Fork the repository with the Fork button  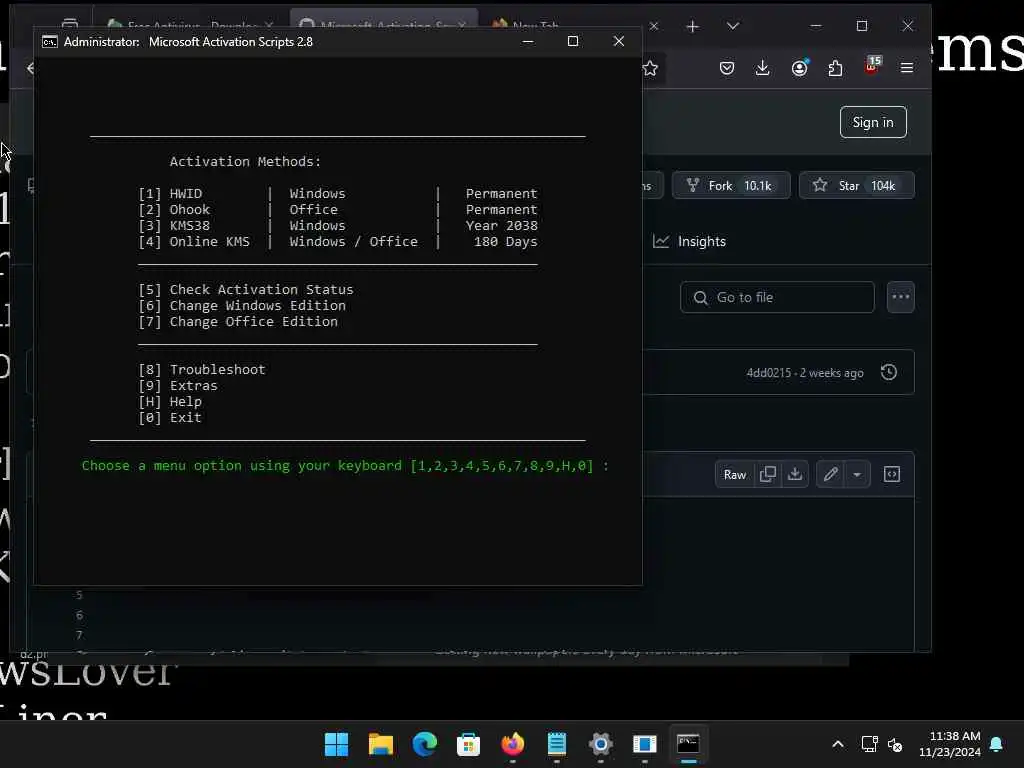click(x=730, y=185)
